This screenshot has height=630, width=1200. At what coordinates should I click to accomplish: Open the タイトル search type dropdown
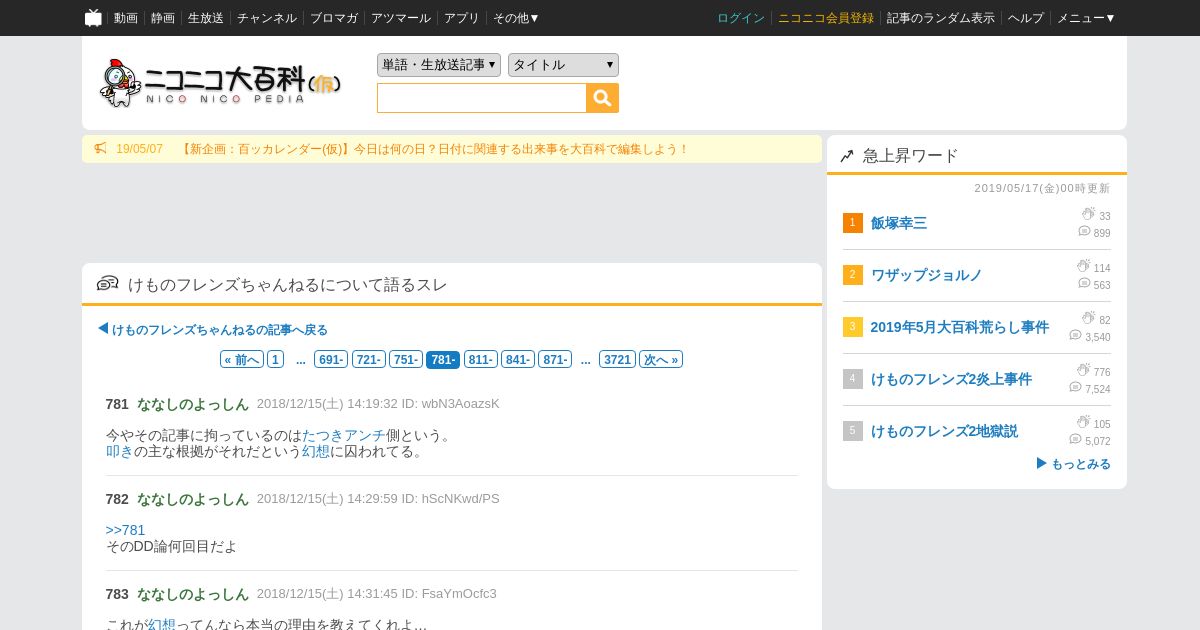[563, 65]
